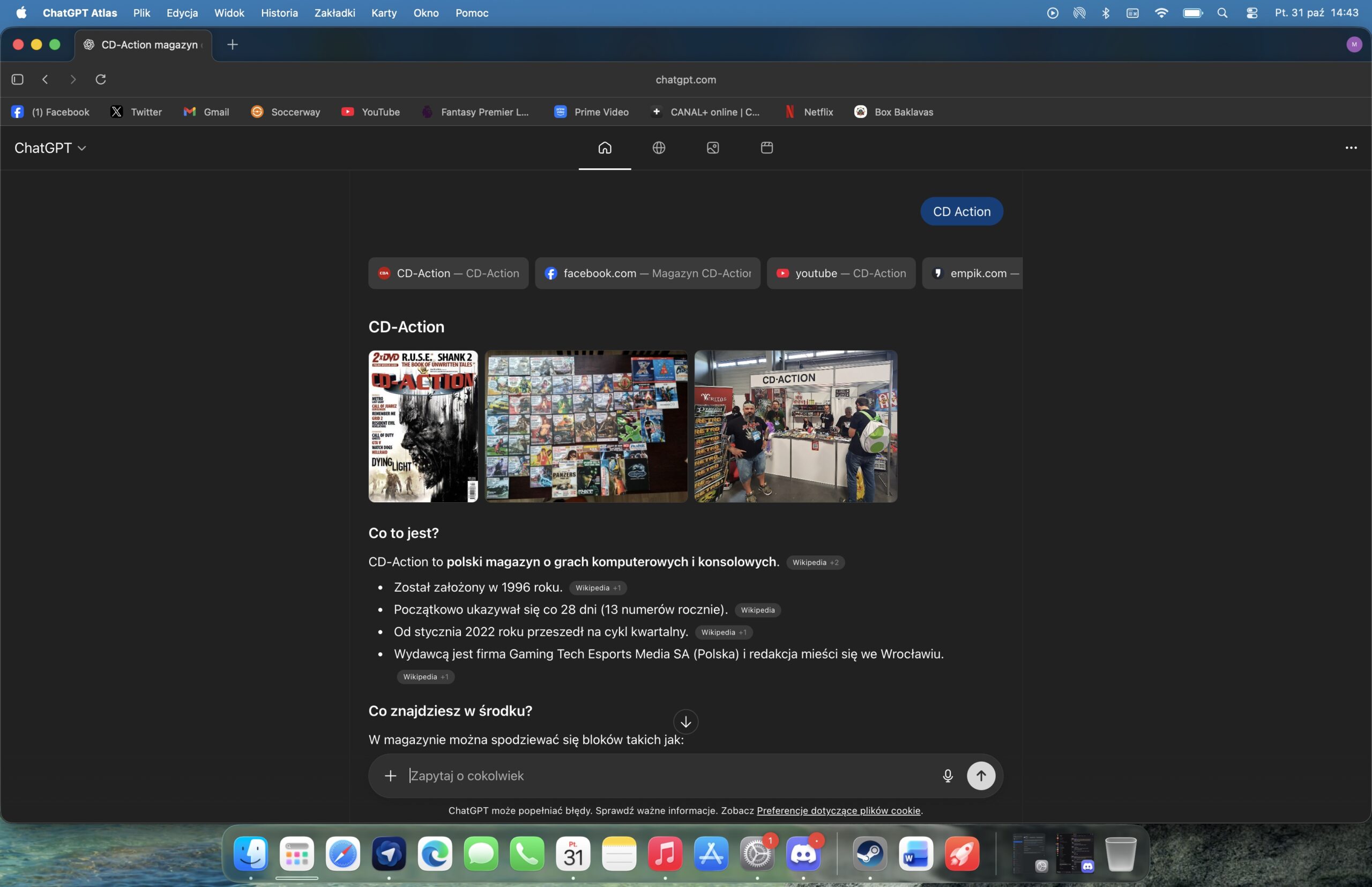Screen dimensions: 1372x887
Task: Click the Dying Light magazine cover thumbnail
Action: coord(423,426)
